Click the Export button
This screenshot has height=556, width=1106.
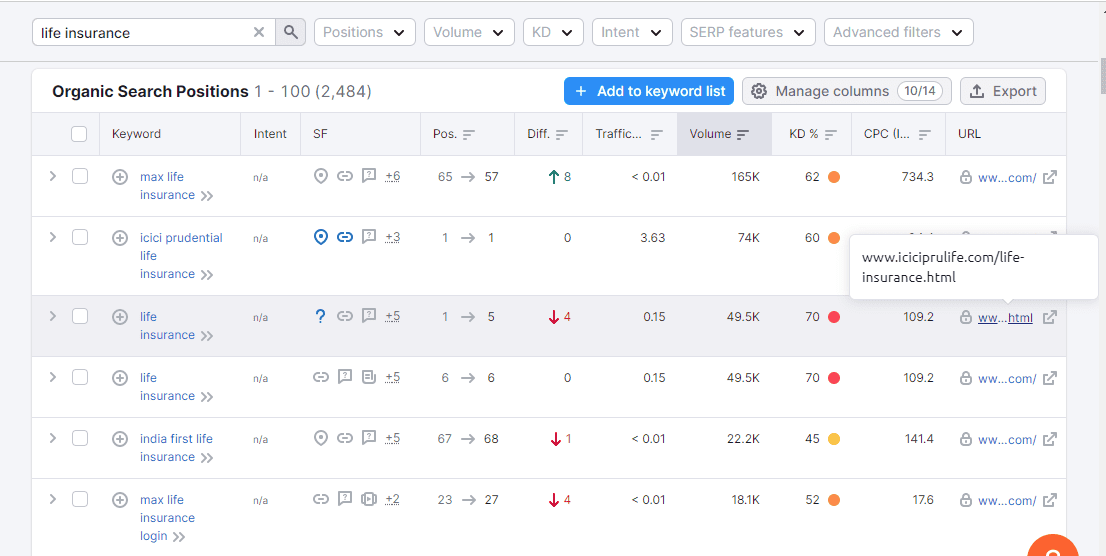(1003, 91)
